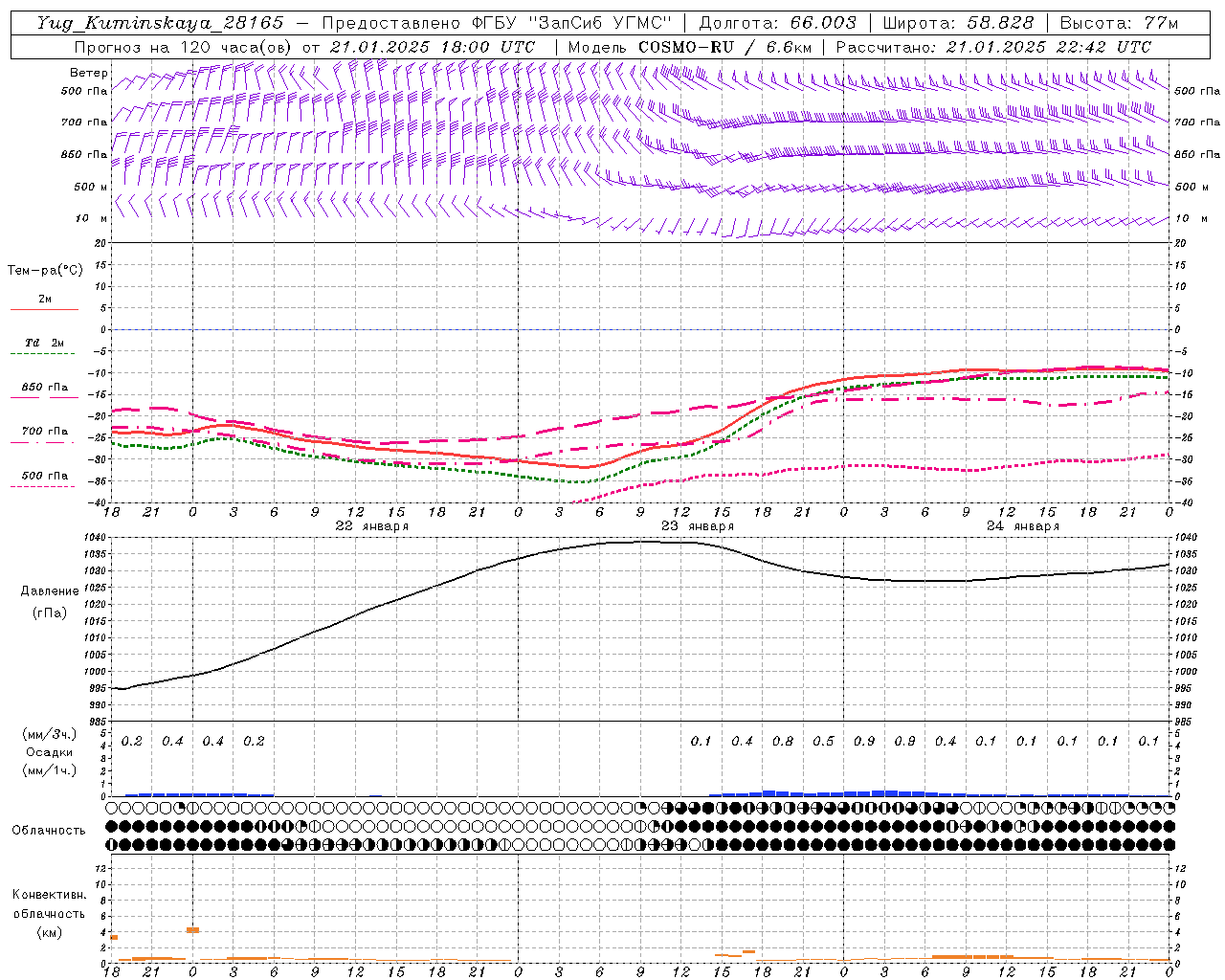Click the Широта: 58.828 value
The height and width of the screenshot is (980, 1225).
coord(957,23)
